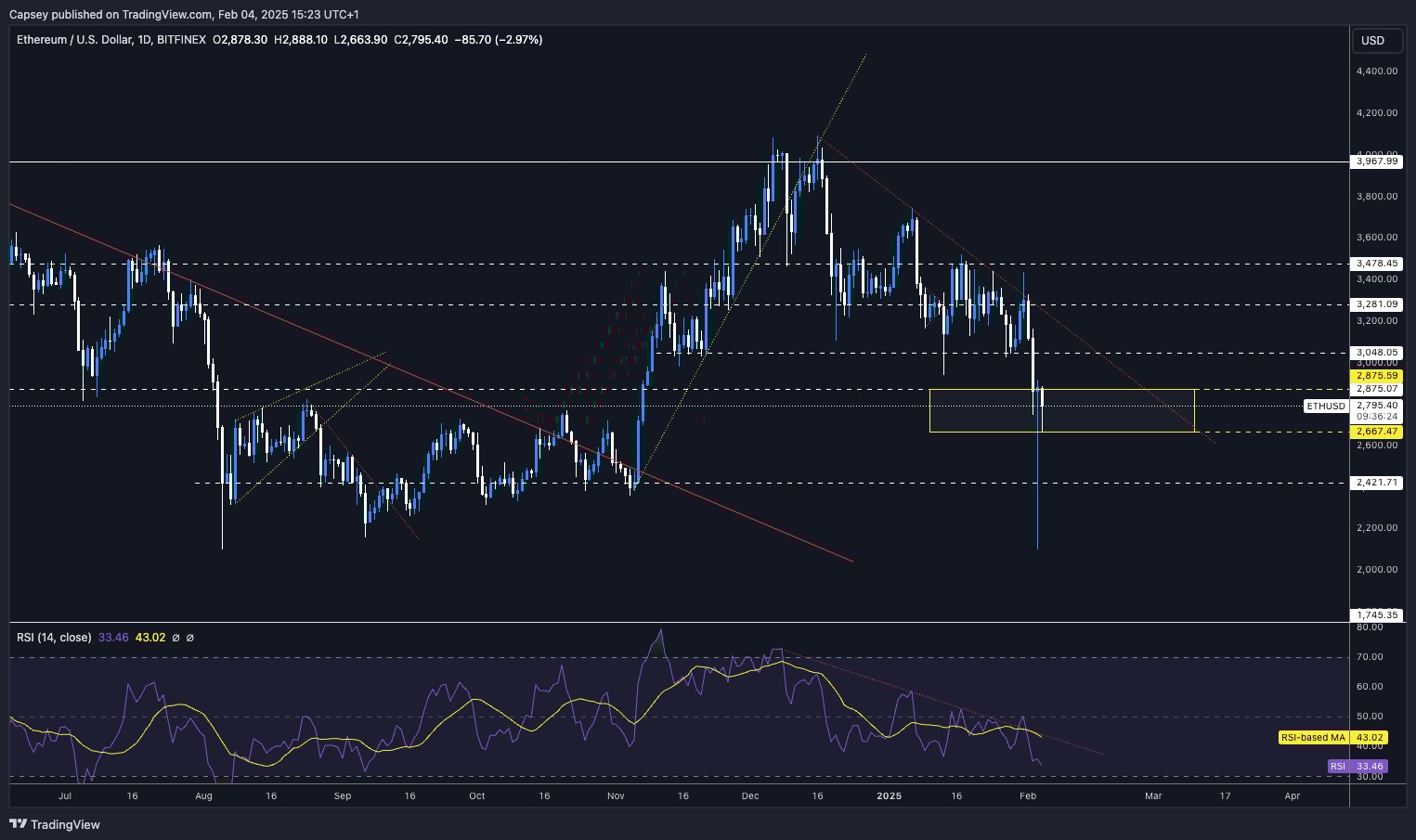The width and height of the screenshot is (1416, 840).
Task: Click the 2025 marker on the time axis
Action: 890,795
